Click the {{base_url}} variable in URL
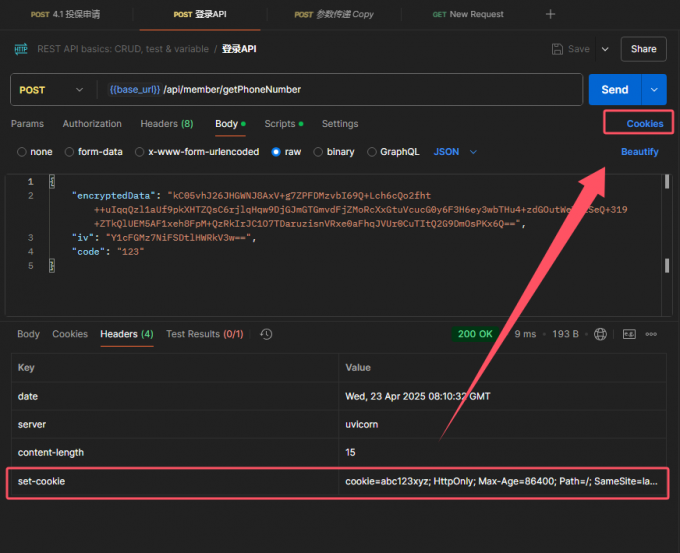This screenshot has height=553, width=680. (135, 90)
